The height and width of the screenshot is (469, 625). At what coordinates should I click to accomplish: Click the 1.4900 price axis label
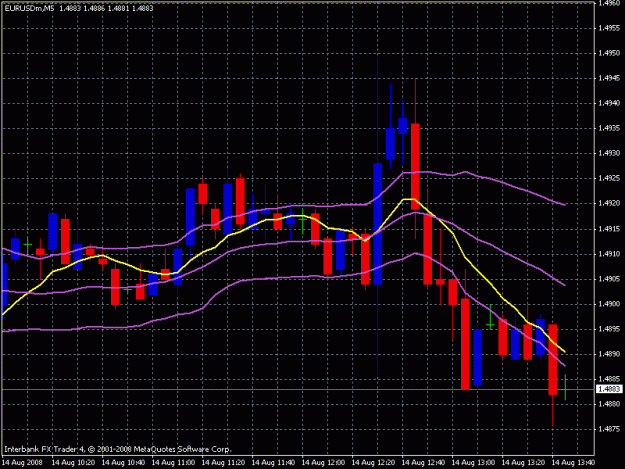click(609, 304)
